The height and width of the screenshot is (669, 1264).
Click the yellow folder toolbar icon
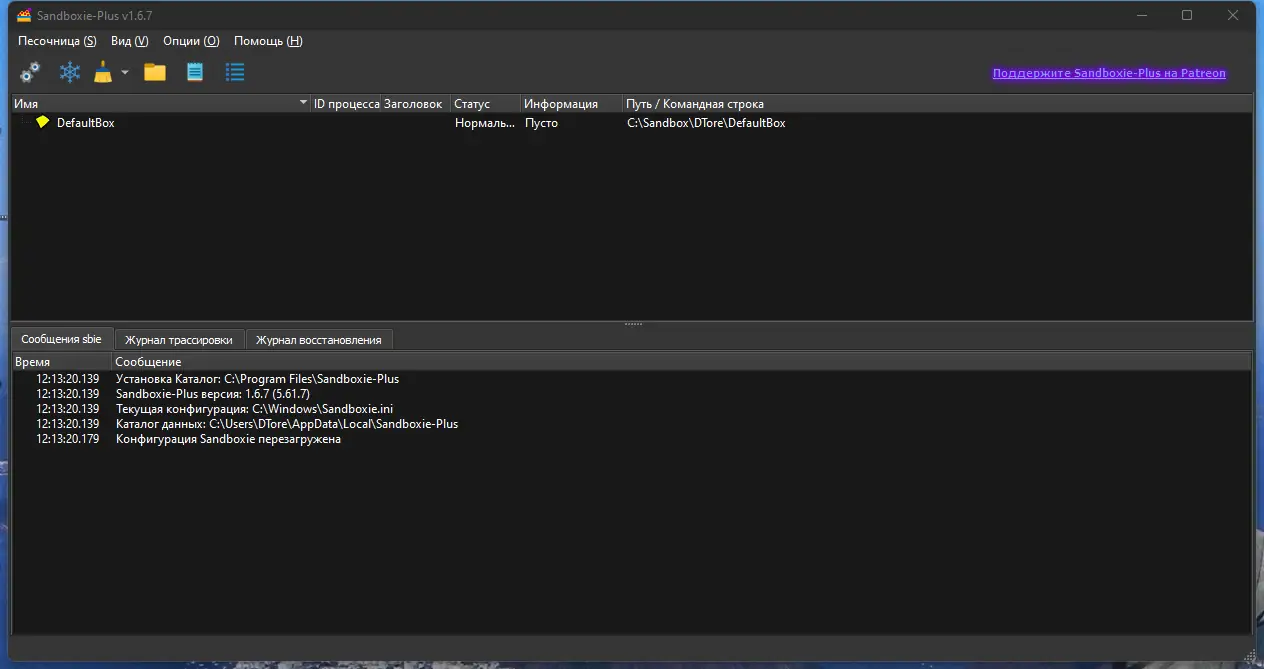click(x=155, y=72)
